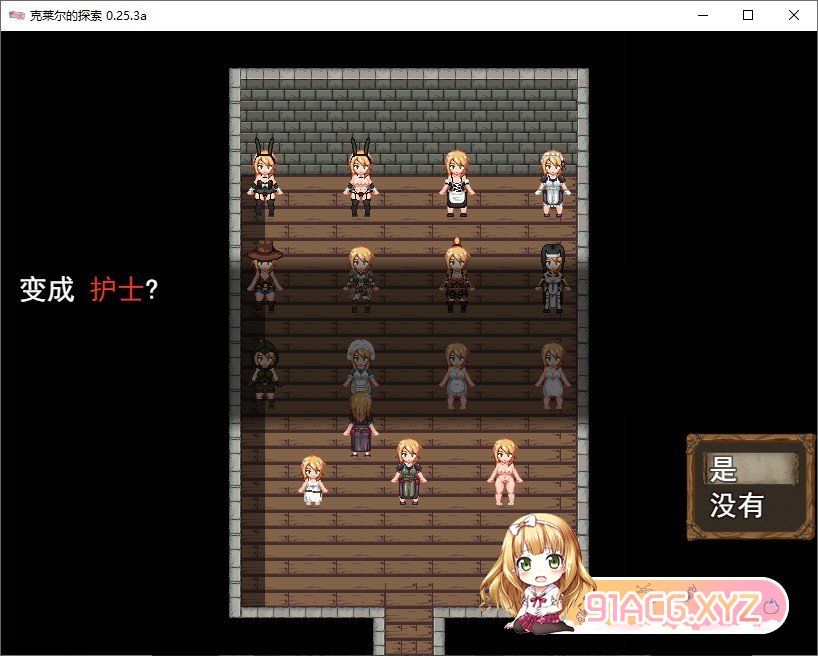Click the armored knight costume character
This screenshot has width=818, height=656.
pyautogui.click(x=360, y=277)
